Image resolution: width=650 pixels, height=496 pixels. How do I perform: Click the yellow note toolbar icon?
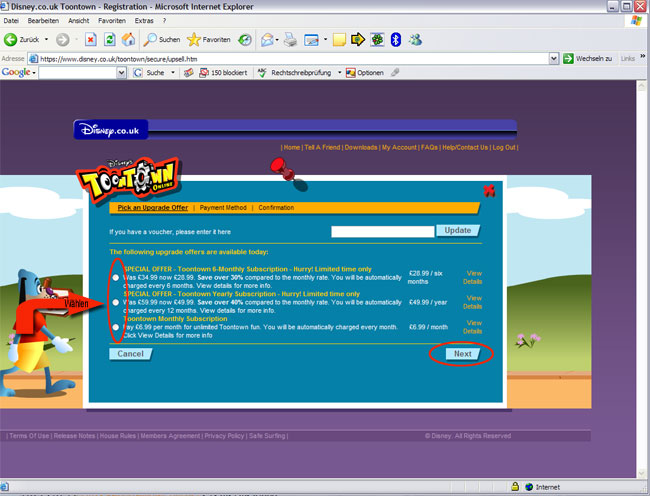tap(339, 40)
